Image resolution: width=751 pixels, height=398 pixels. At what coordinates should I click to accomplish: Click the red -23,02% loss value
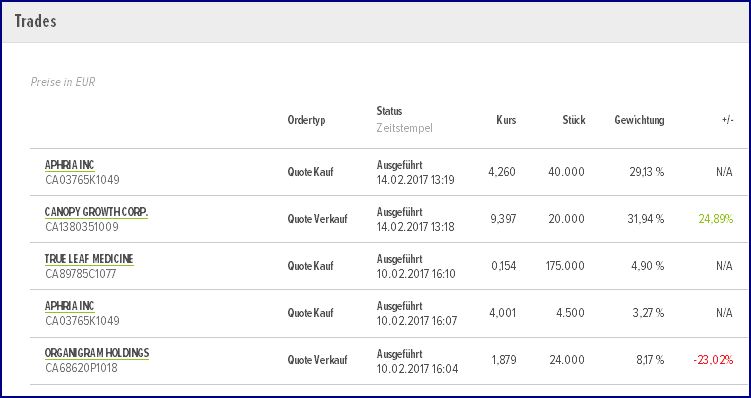(x=713, y=360)
